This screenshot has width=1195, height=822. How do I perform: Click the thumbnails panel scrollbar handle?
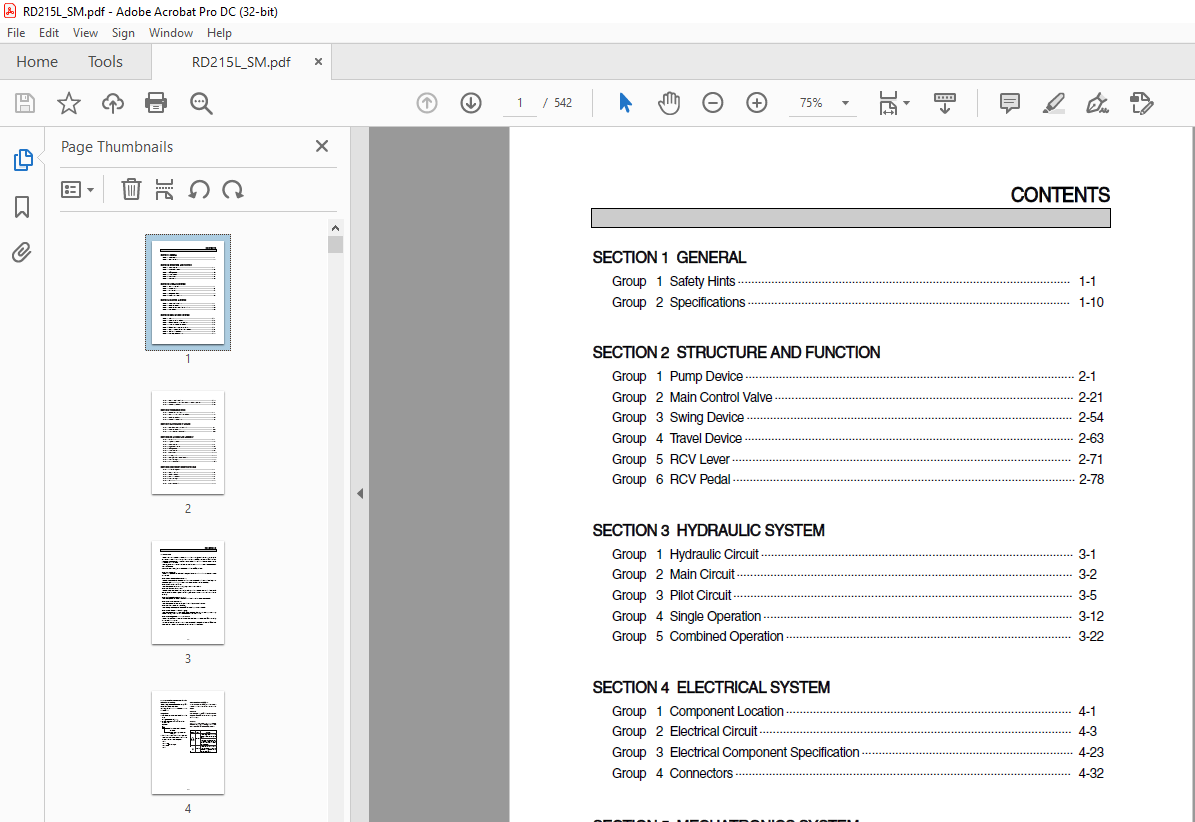coord(335,245)
